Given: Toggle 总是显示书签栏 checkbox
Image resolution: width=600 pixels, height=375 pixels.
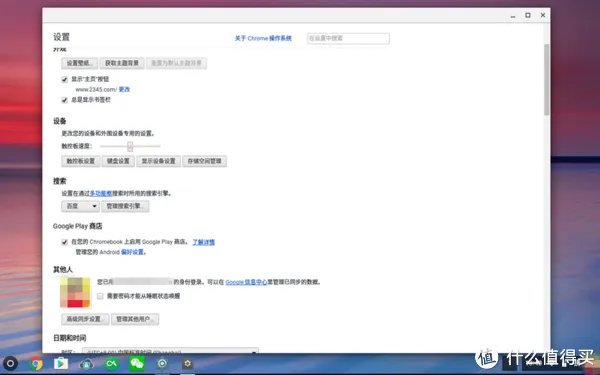Looking at the screenshot, I should (65, 100).
